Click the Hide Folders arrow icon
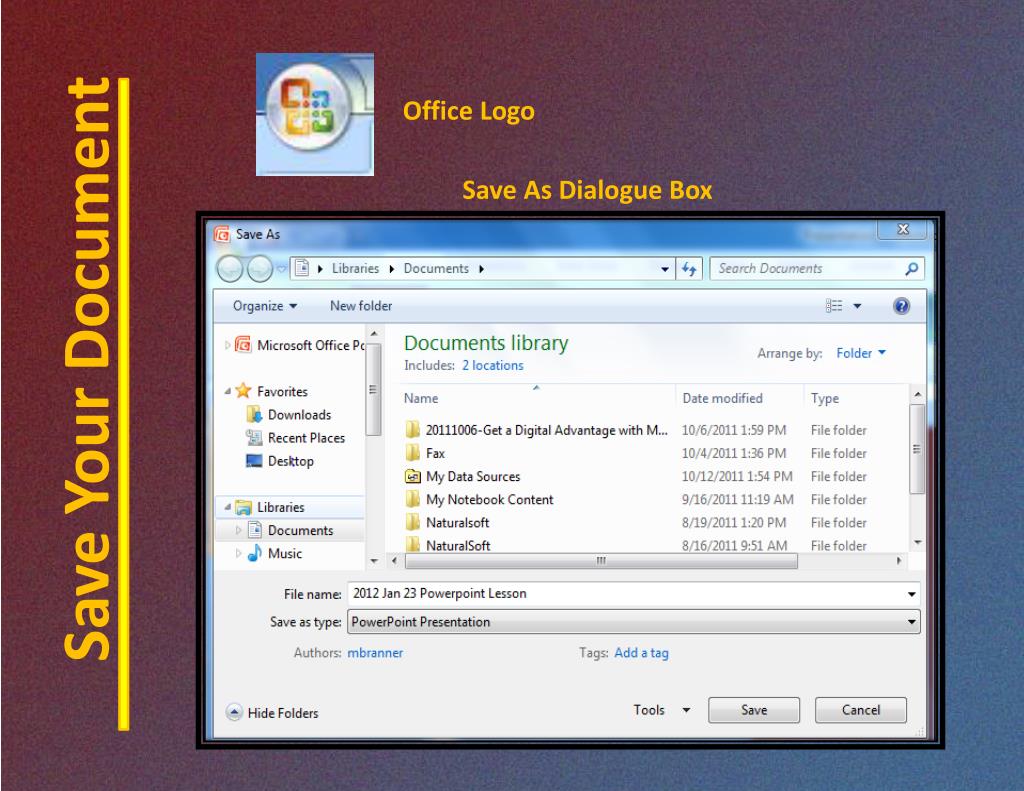Viewport: 1024px width, 791px height. coord(234,712)
